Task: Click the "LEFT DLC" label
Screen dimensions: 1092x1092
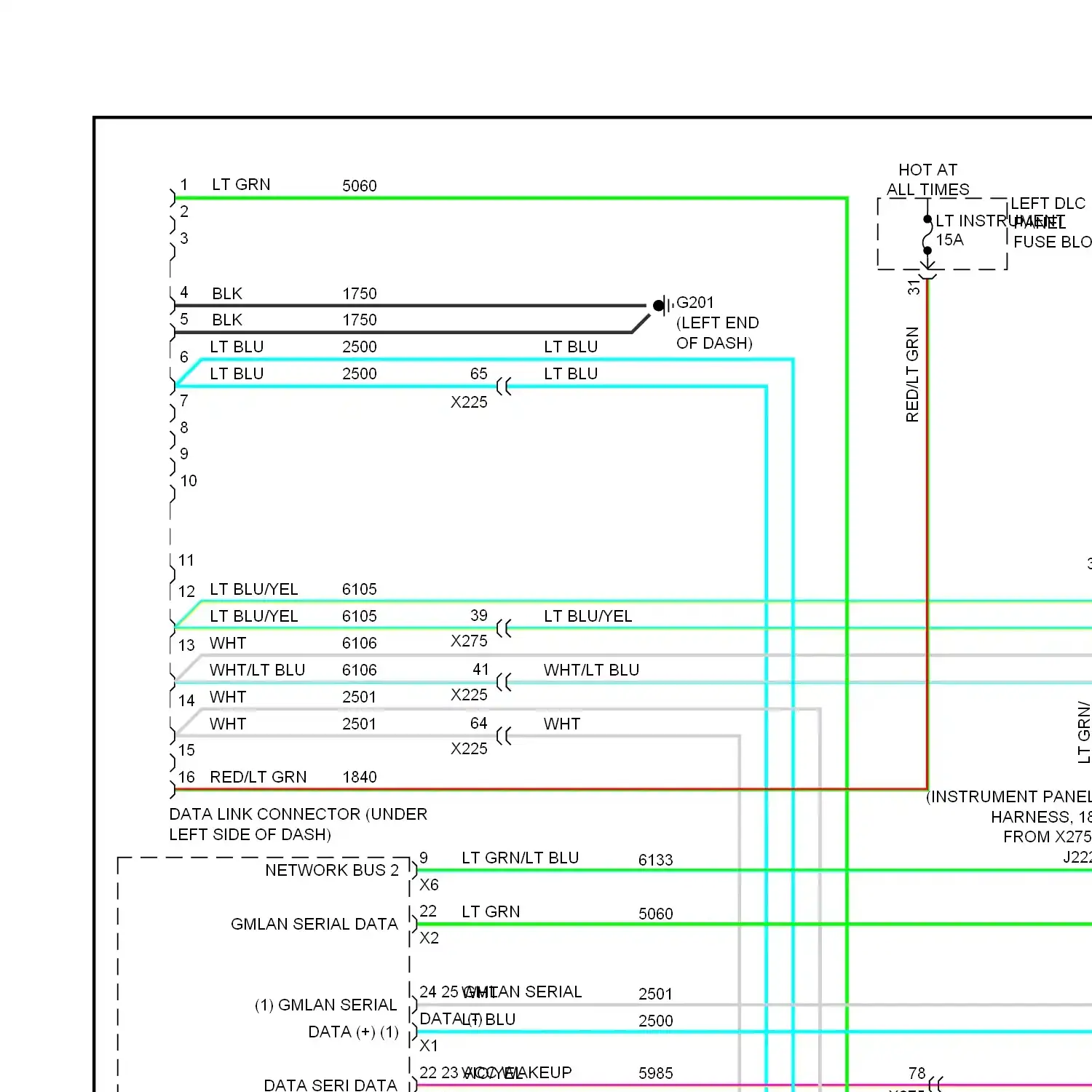Action: tap(1048, 203)
